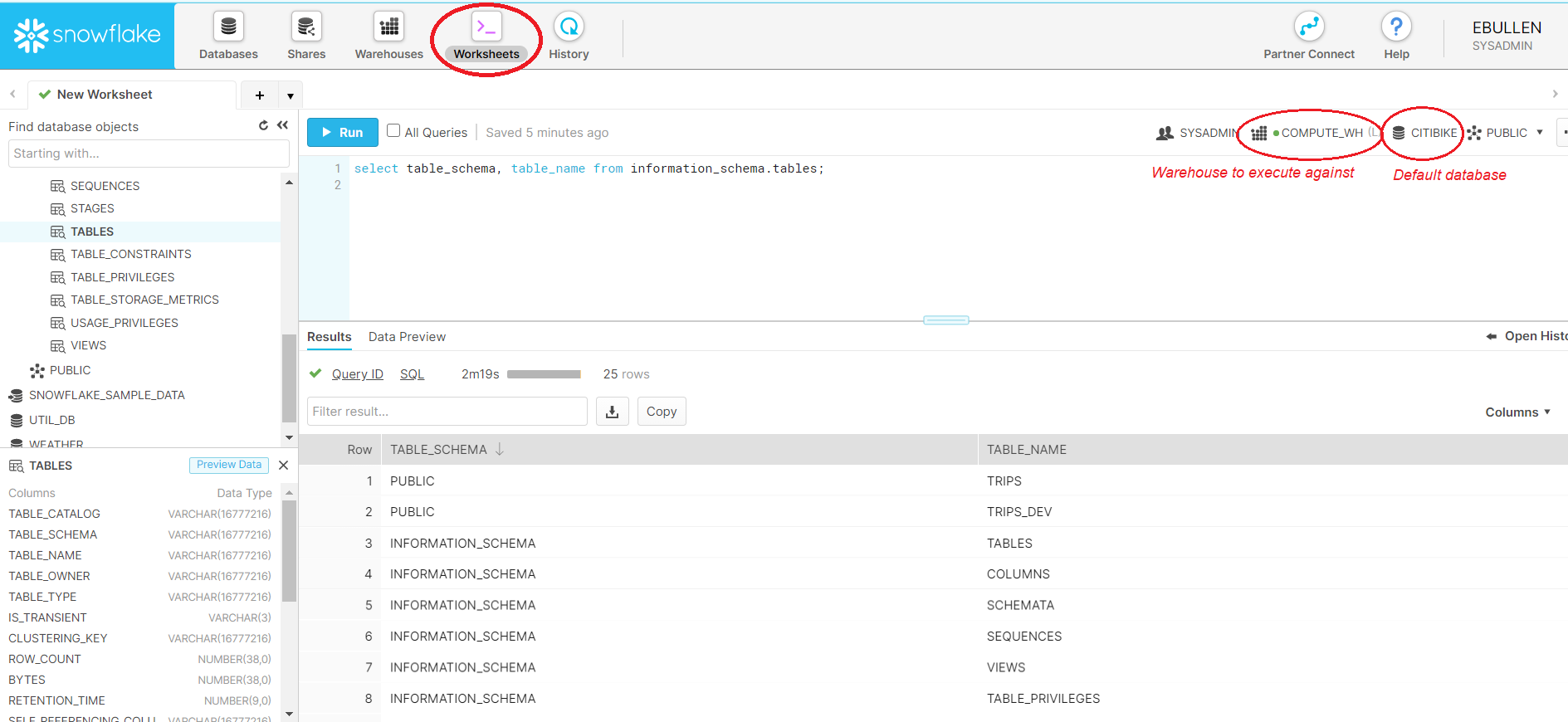
Task: Click the CLUSTERING_KEY column row
Action: [139, 639]
